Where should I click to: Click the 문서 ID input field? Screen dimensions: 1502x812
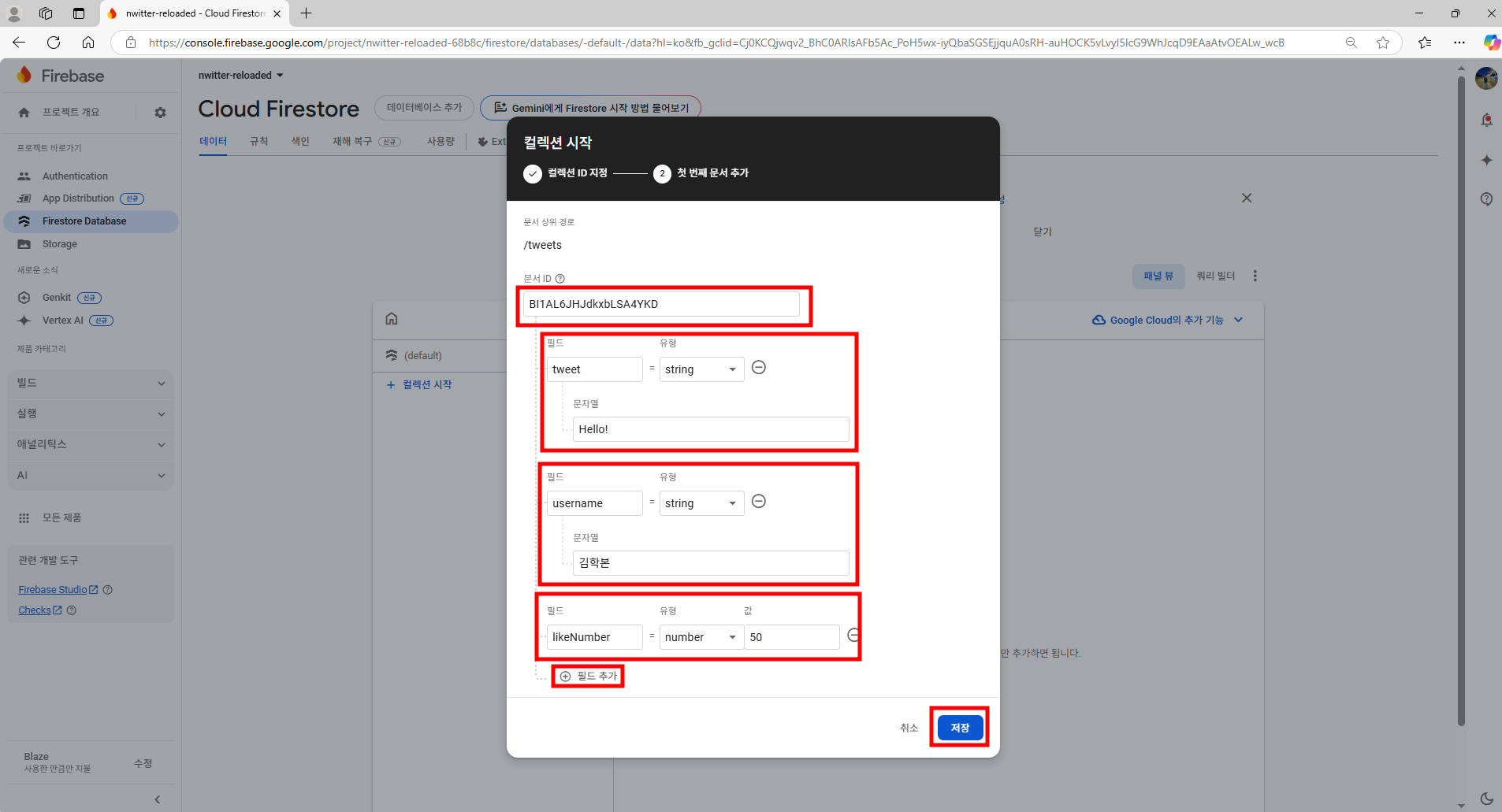click(x=661, y=304)
